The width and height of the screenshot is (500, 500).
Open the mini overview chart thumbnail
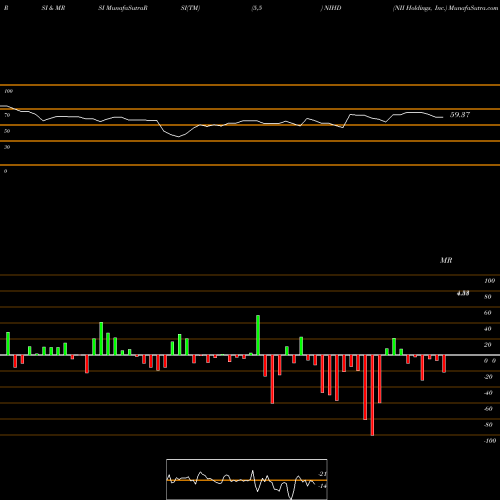[x=247, y=479]
